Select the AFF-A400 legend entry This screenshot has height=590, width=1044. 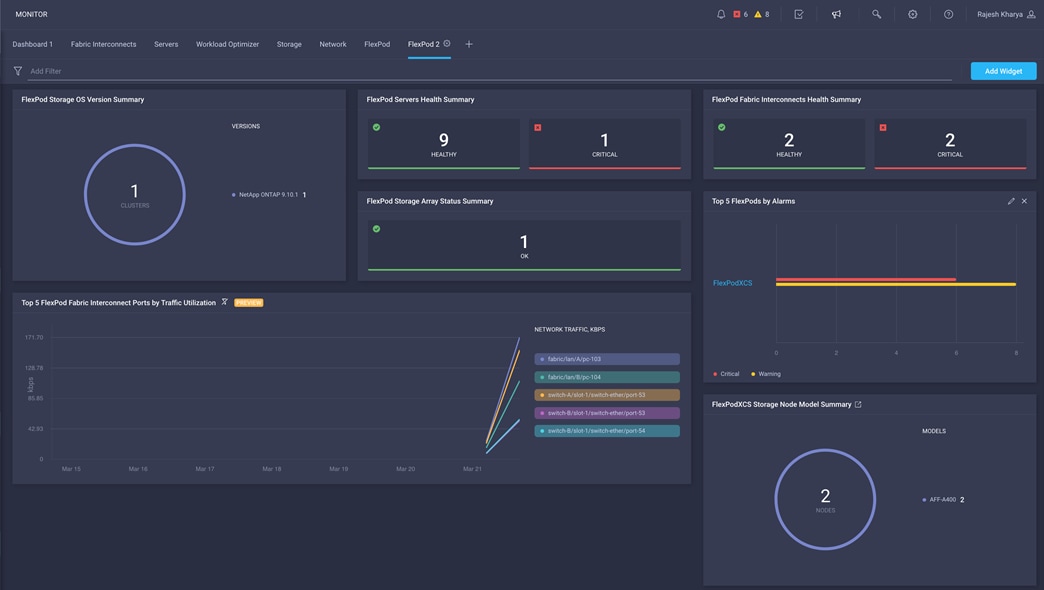coord(943,499)
